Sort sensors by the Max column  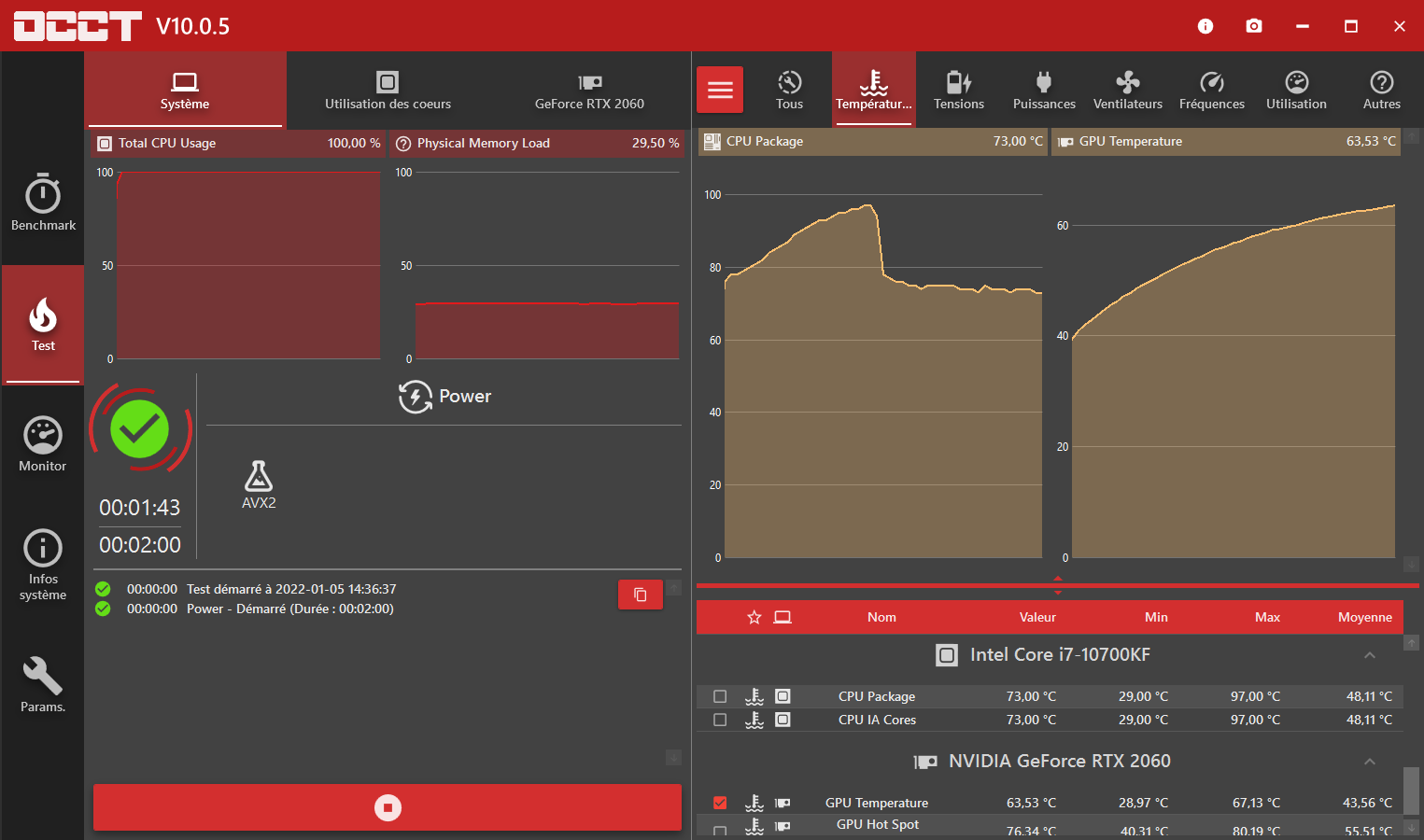pos(1267,617)
